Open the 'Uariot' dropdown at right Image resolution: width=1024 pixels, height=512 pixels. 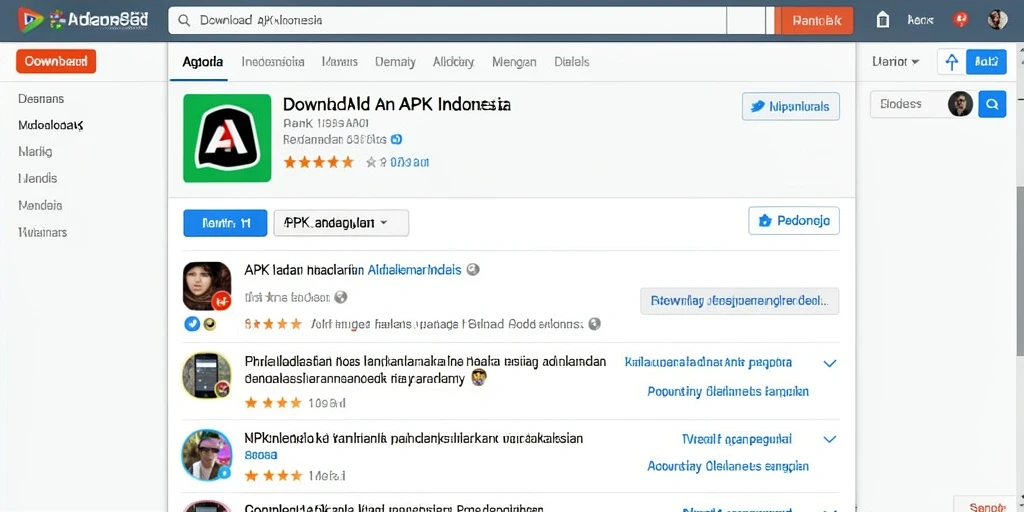[x=895, y=61]
